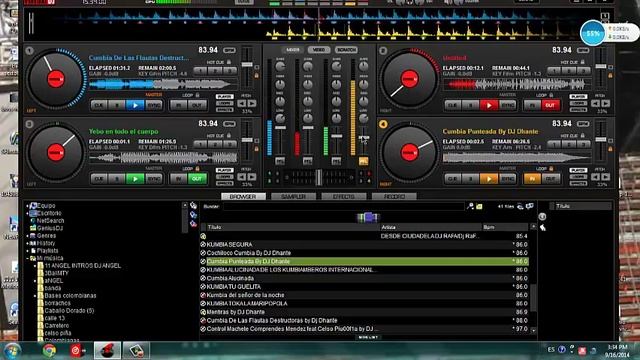Open the EFFECTS tab
This screenshot has height=360, width=640.
coord(344,196)
